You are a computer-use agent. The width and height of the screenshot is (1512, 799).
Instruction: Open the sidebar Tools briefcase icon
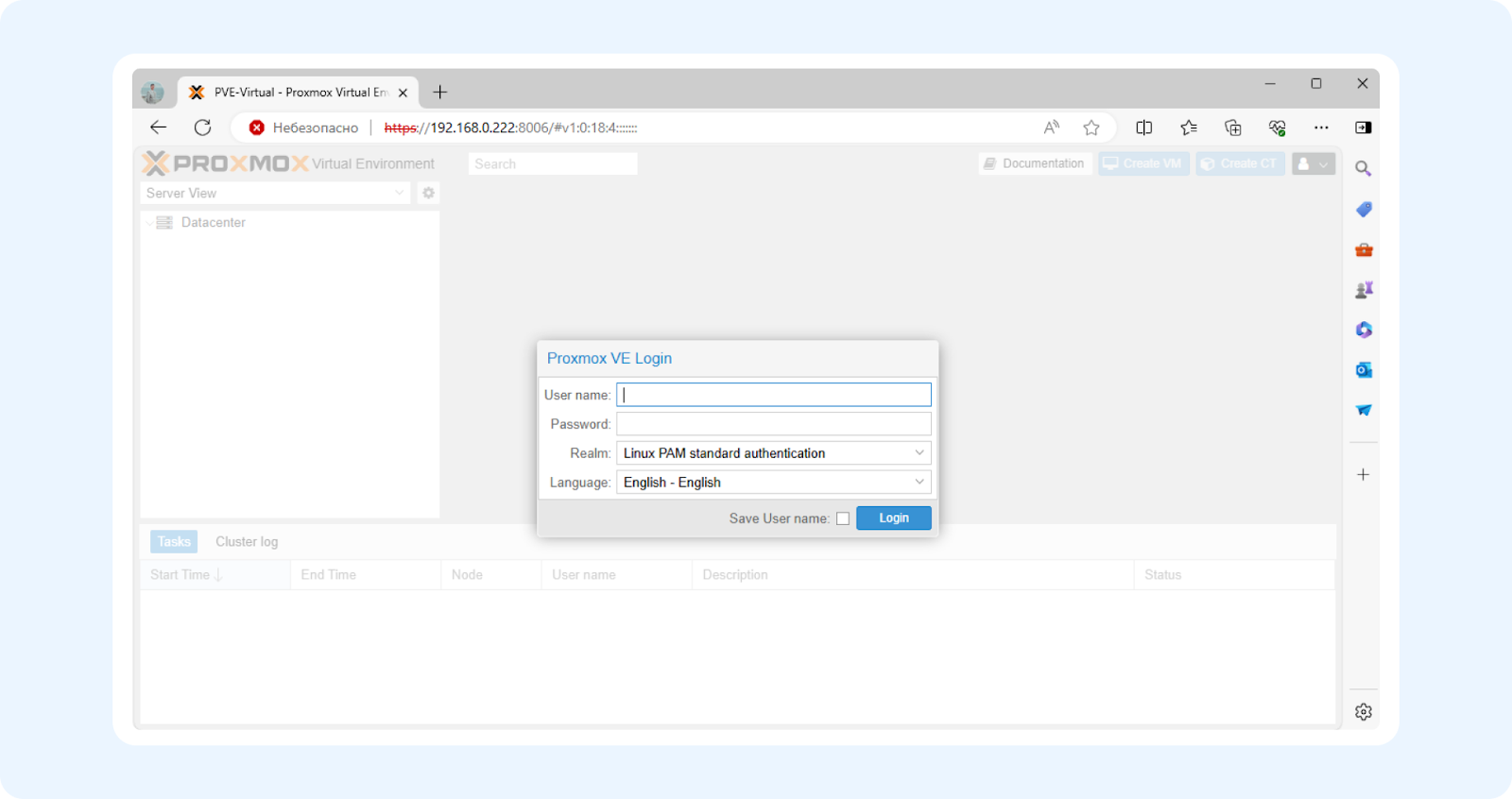[1364, 249]
